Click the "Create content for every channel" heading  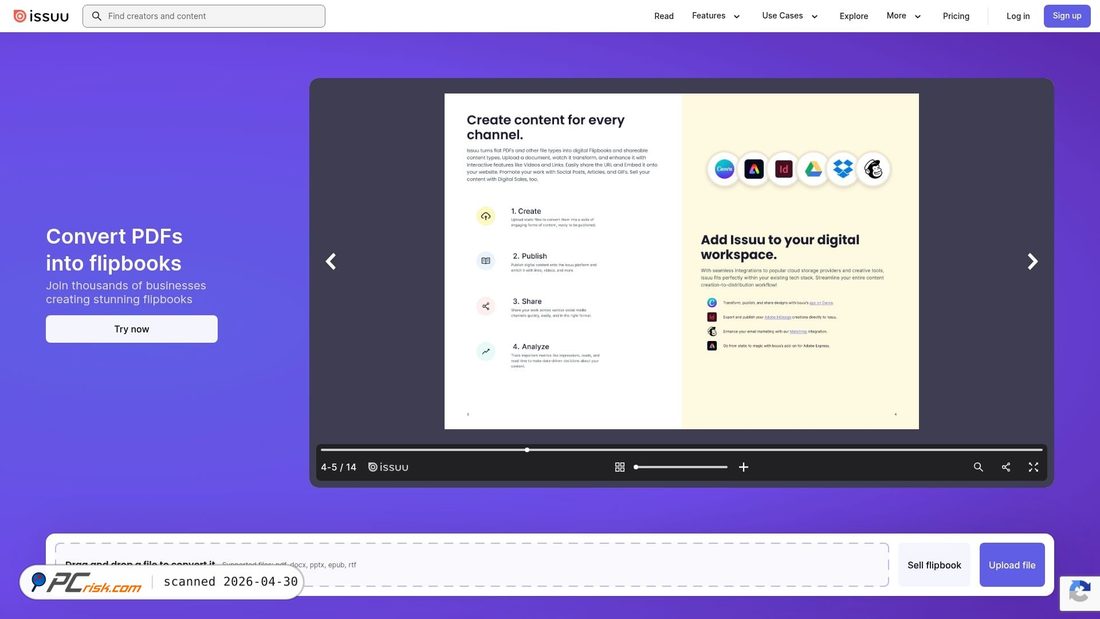click(x=545, y=127)
